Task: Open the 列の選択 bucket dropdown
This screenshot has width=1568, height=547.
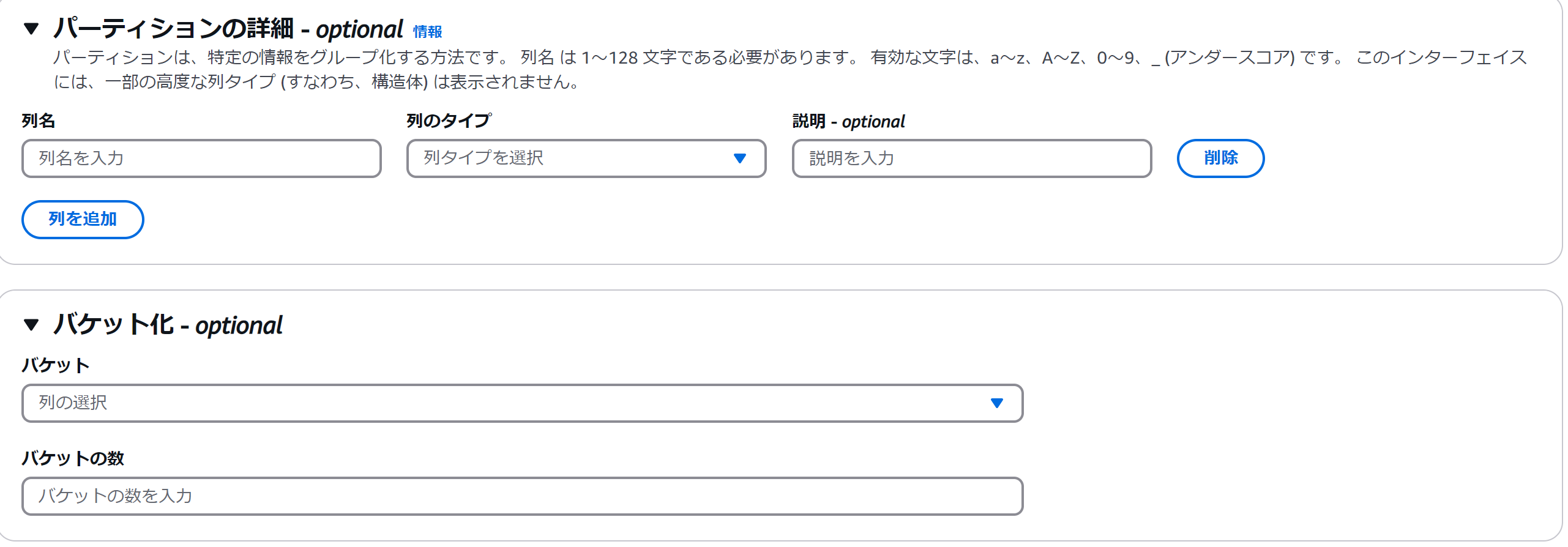Action: (522, 403)
